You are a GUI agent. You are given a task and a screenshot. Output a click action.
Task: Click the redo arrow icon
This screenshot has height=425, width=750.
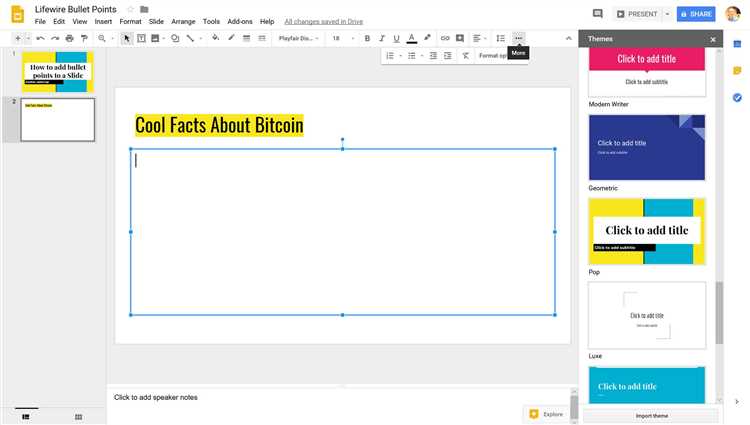55,38
